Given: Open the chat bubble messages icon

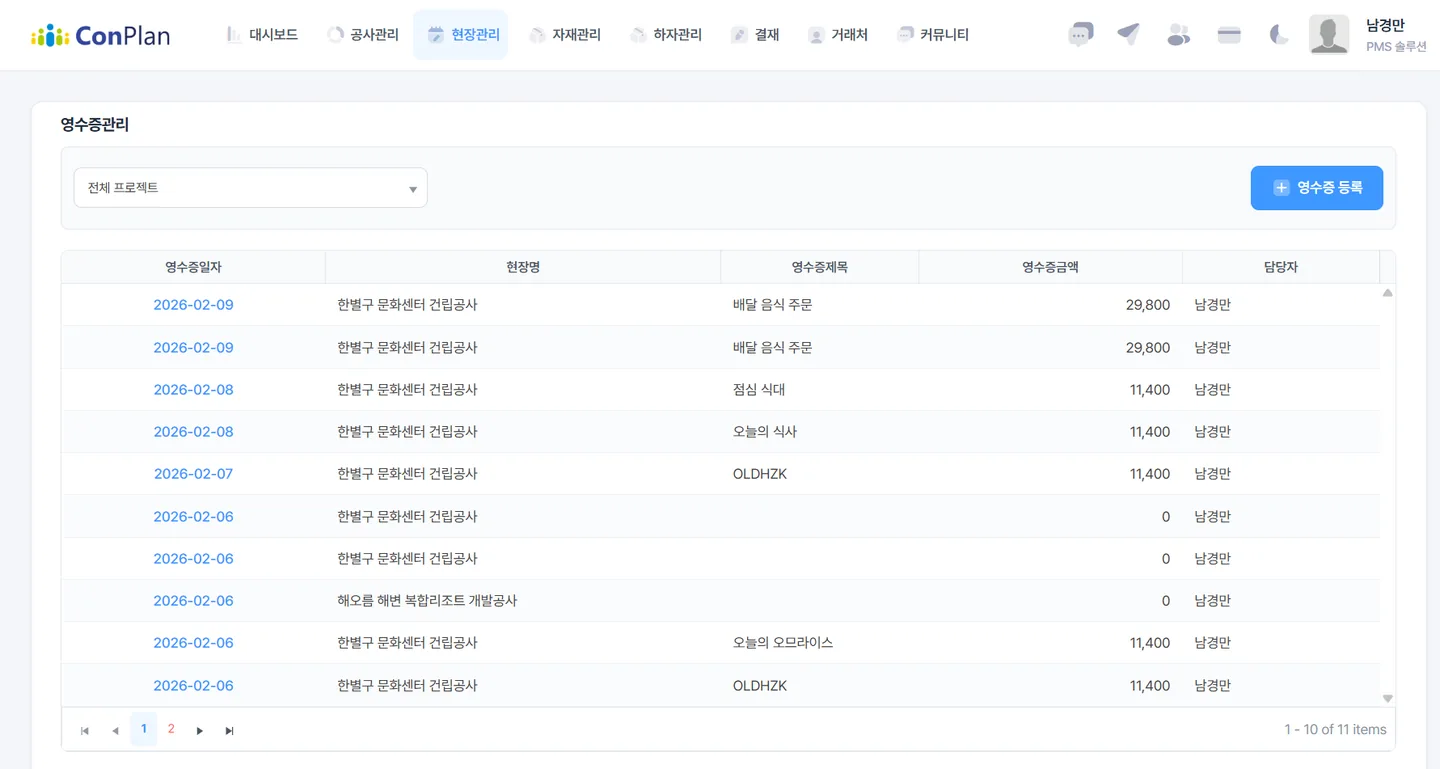Looking at the screenshot, I should click(1080, 35).
